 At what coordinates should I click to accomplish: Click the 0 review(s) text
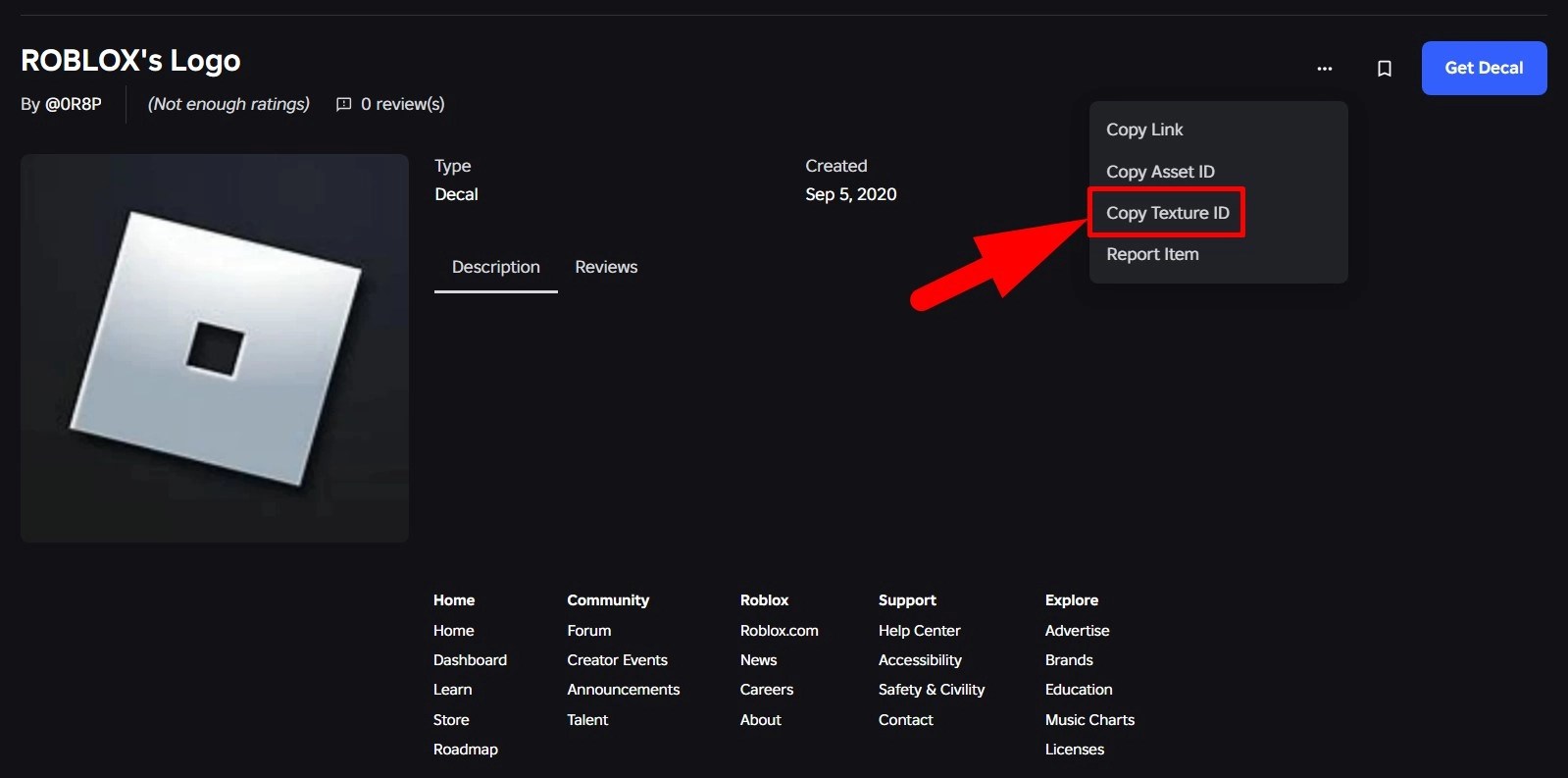402,104
